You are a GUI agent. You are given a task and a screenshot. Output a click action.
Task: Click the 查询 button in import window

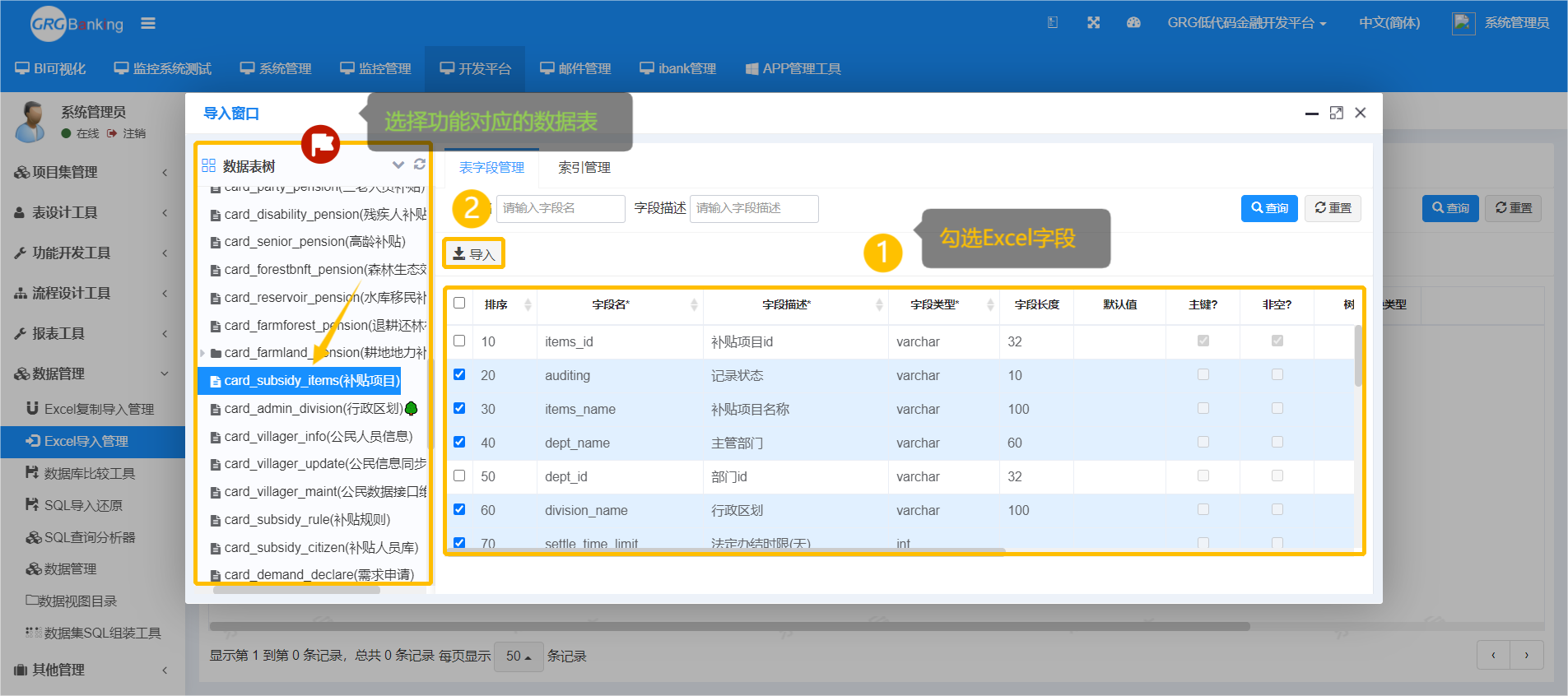(x=1269, y=208)
